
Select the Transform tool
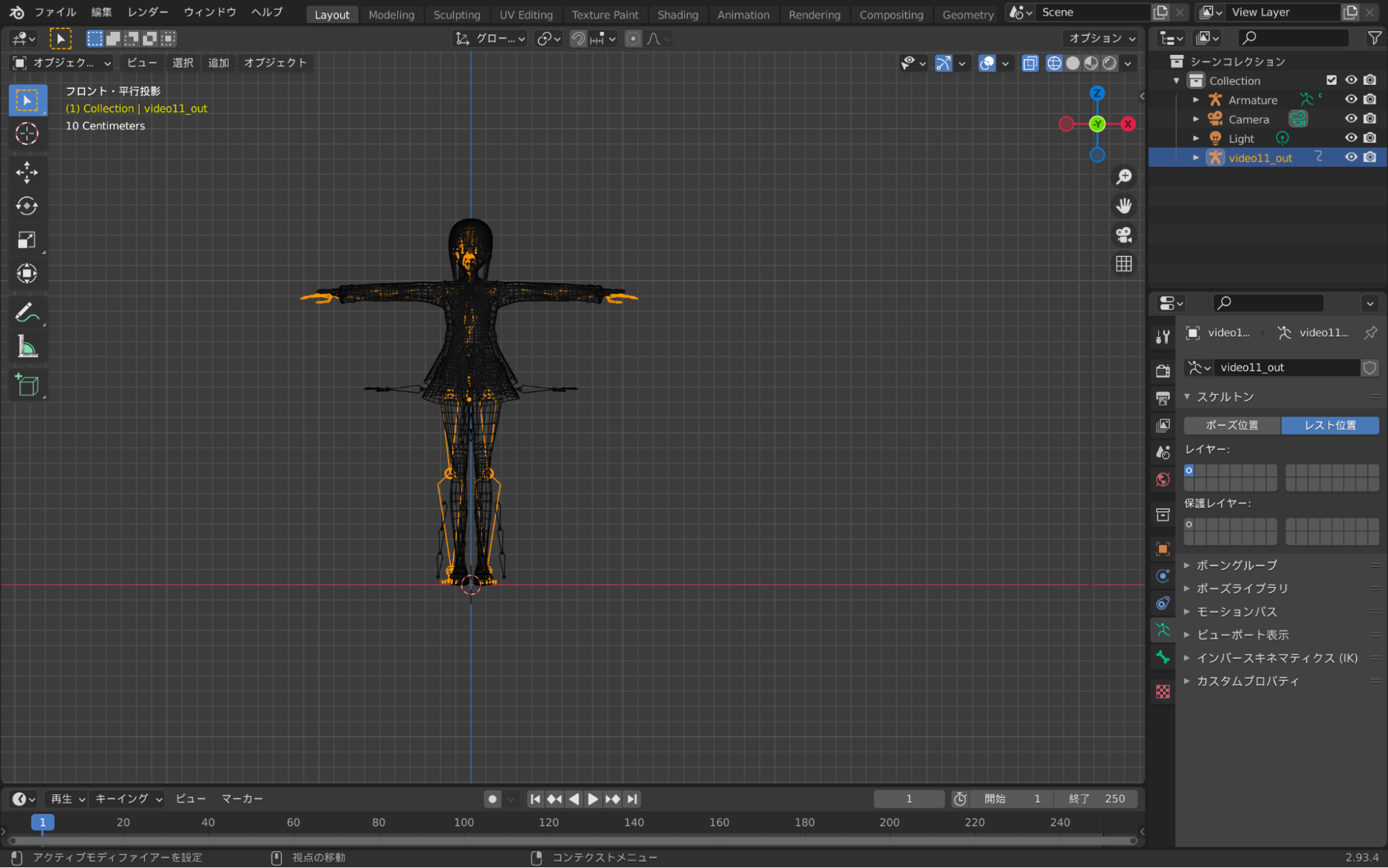(x=27, y=274)
